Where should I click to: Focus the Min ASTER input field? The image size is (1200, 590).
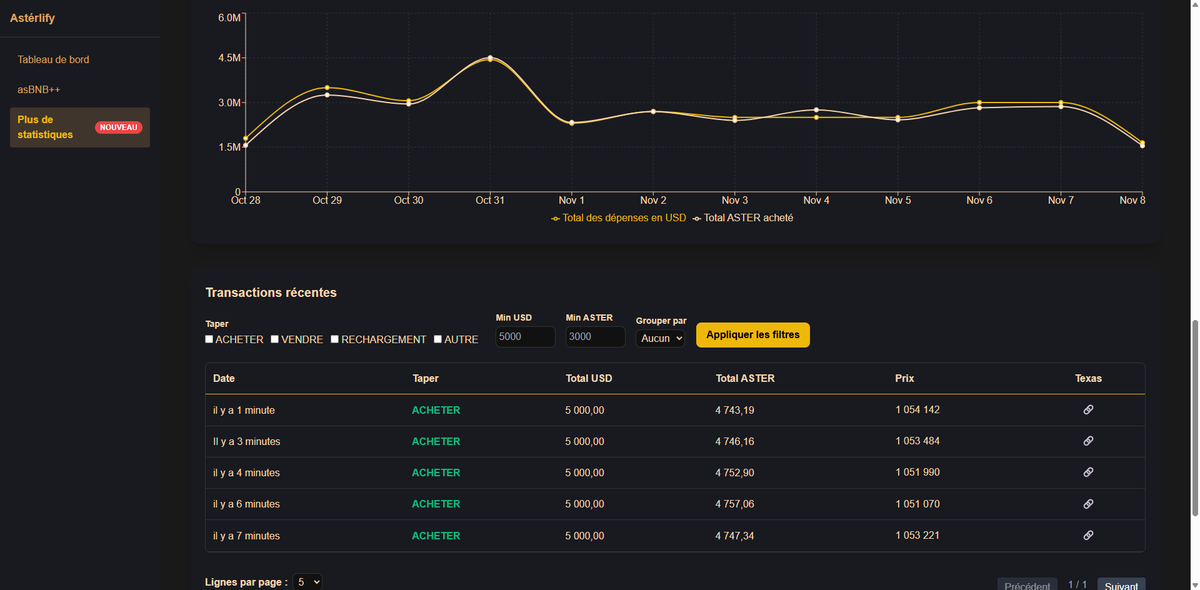pyautogui.click(x=594, y=337)
